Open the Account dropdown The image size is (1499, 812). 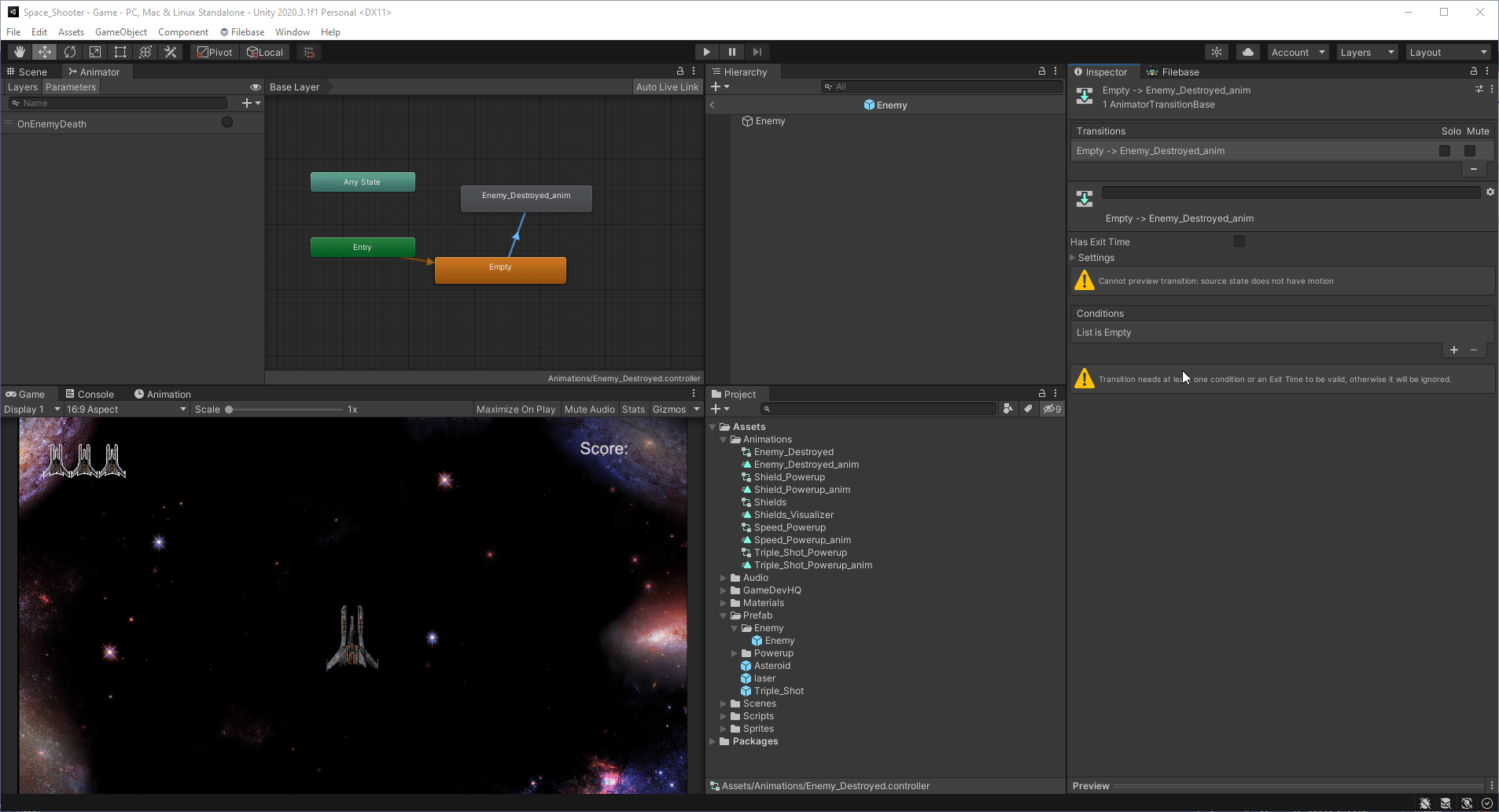pos(1298,52)
